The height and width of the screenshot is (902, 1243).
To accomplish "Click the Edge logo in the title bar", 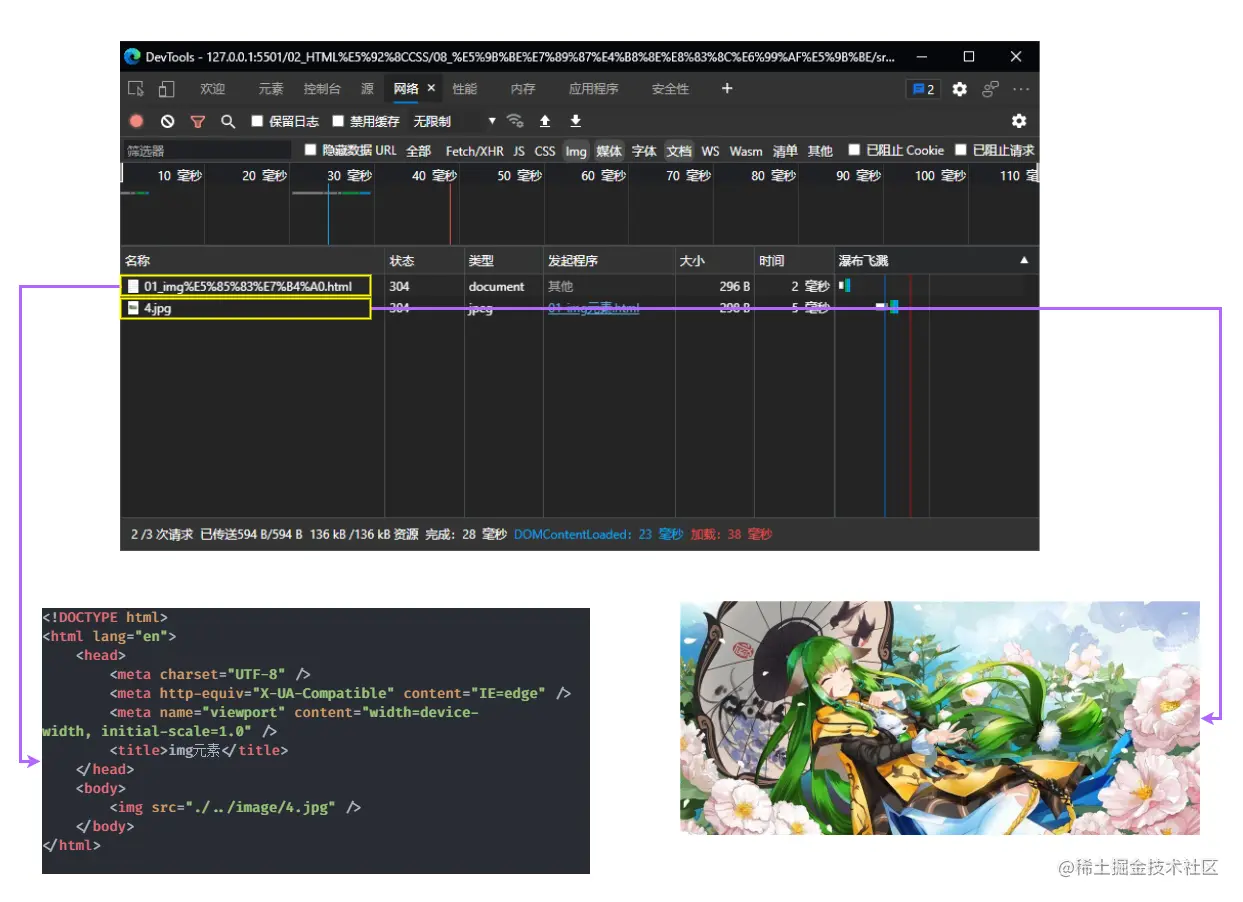I will click(x=132, y=56).
